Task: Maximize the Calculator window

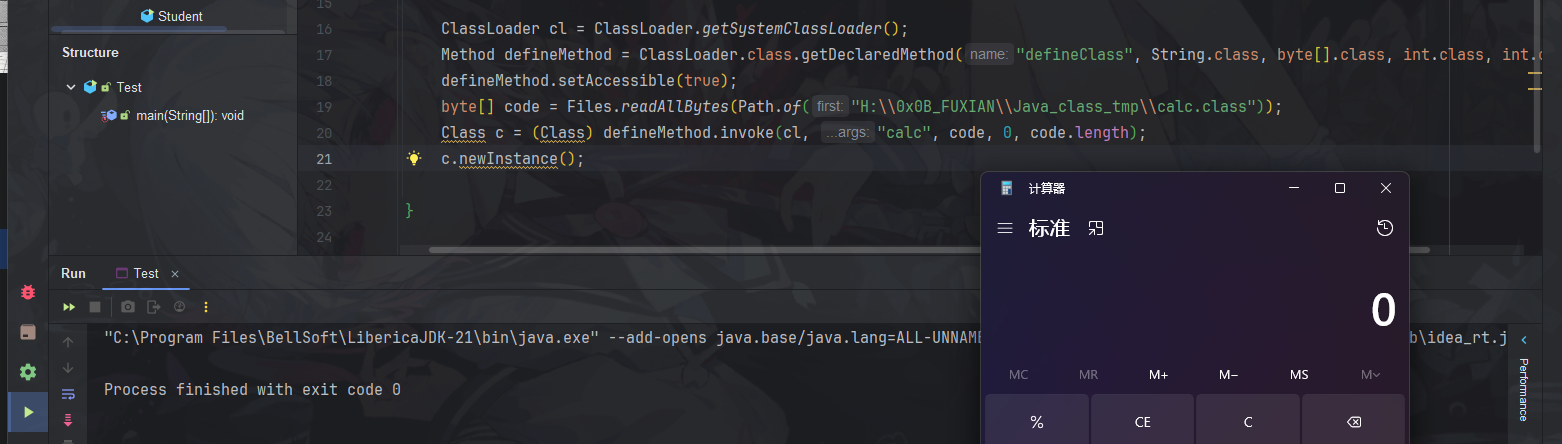Action: coord(1340,188)
